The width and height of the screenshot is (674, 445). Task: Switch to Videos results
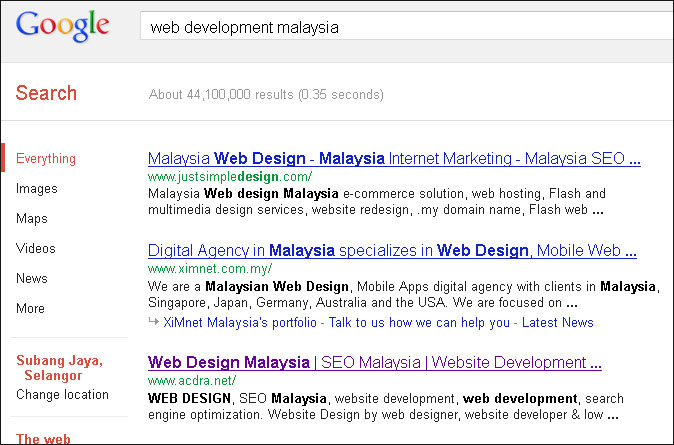(x=36, y=249)
